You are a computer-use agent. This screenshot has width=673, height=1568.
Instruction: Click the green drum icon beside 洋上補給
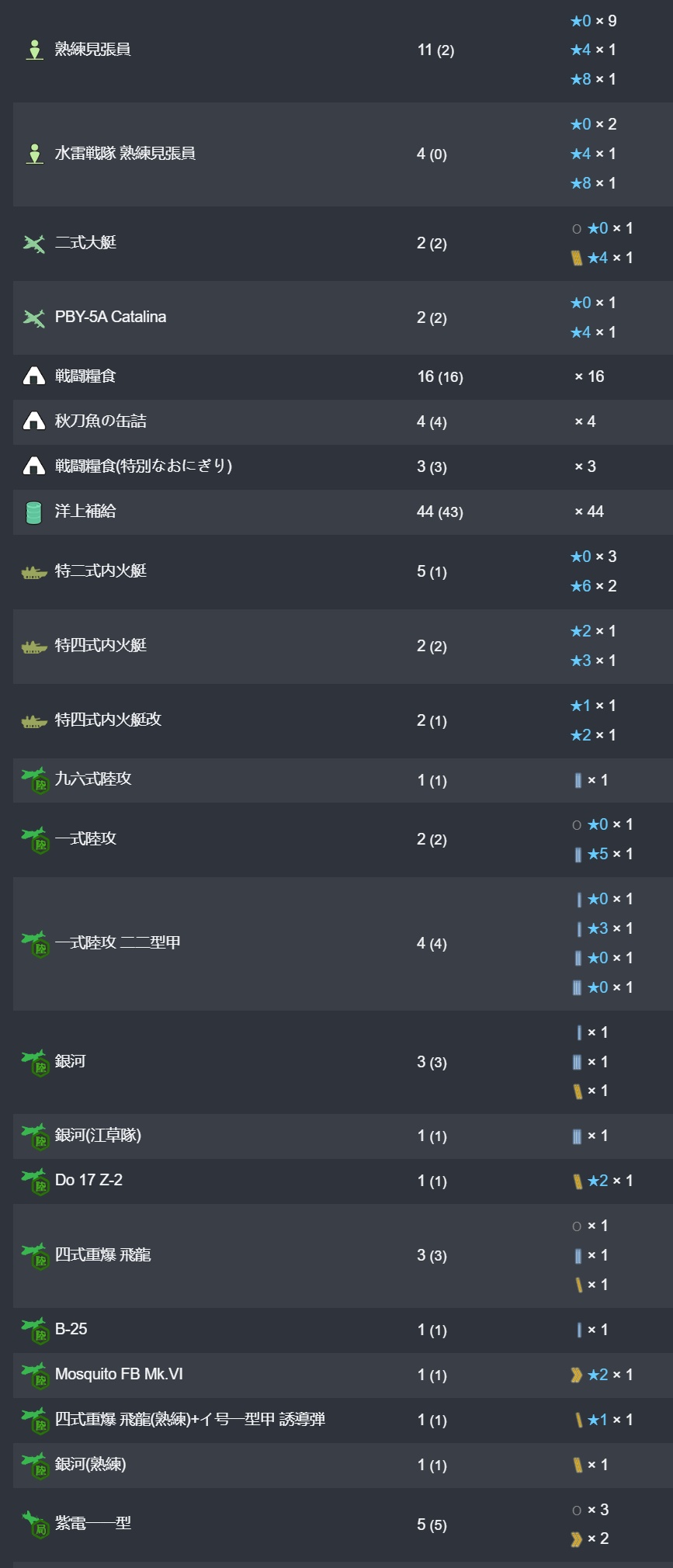coord(34,512)
